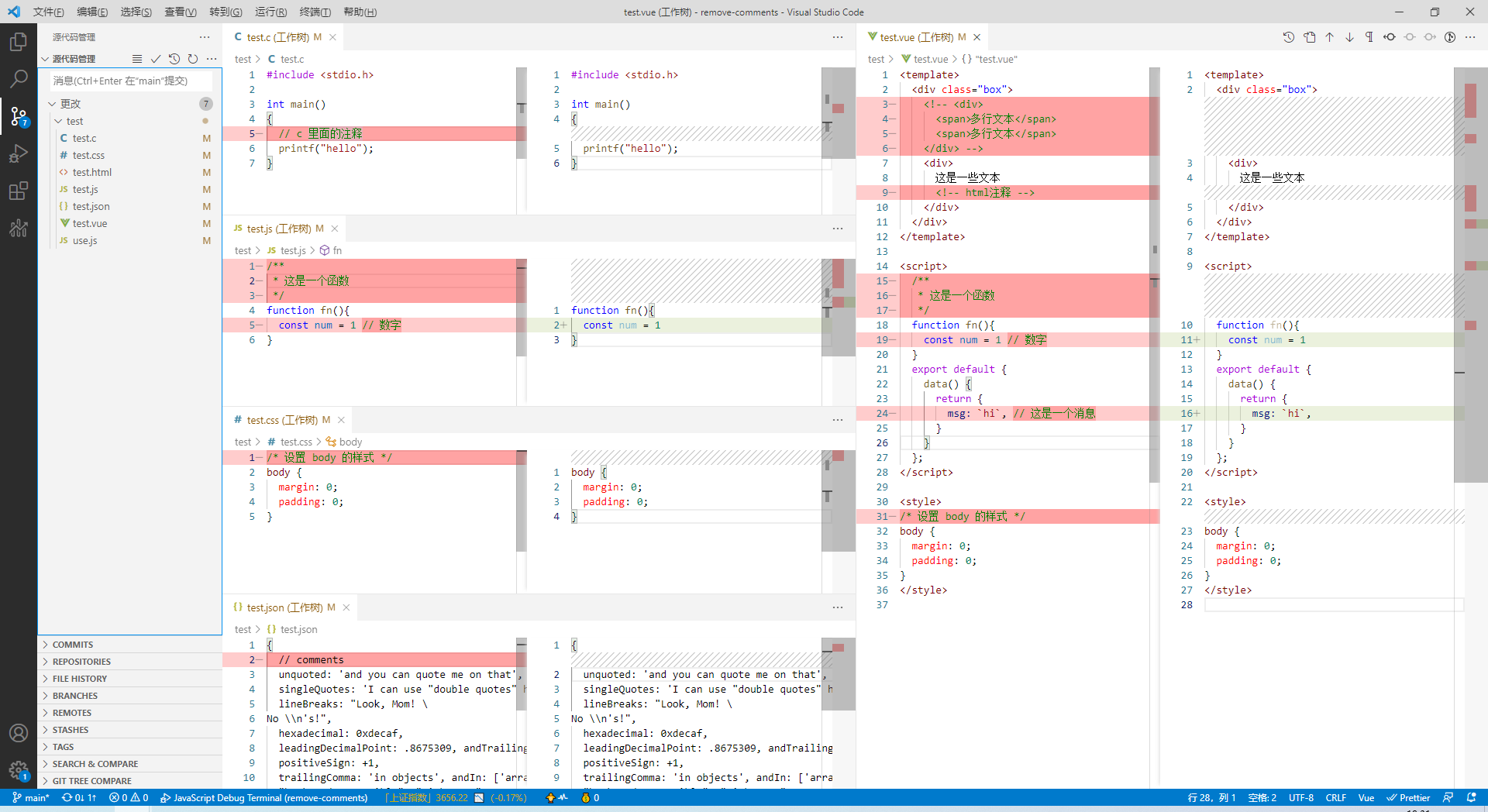Click the commit message input field
This screenshot has width=1488, height=812.
point(130,81)
